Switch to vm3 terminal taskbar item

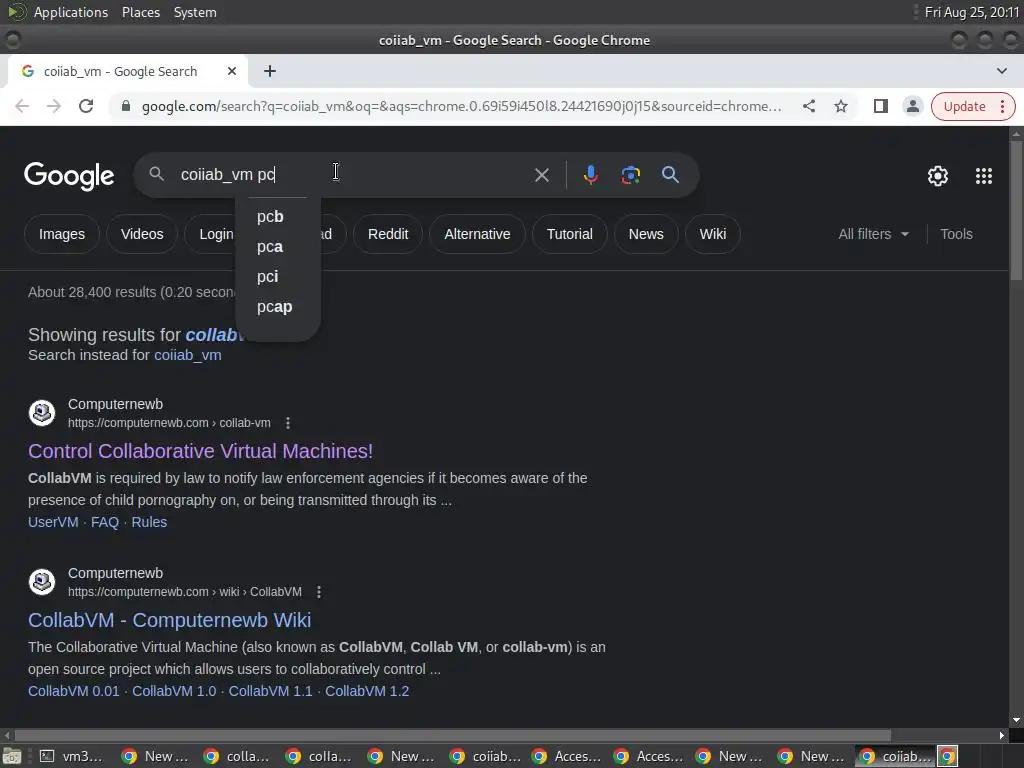click(72, 756)
